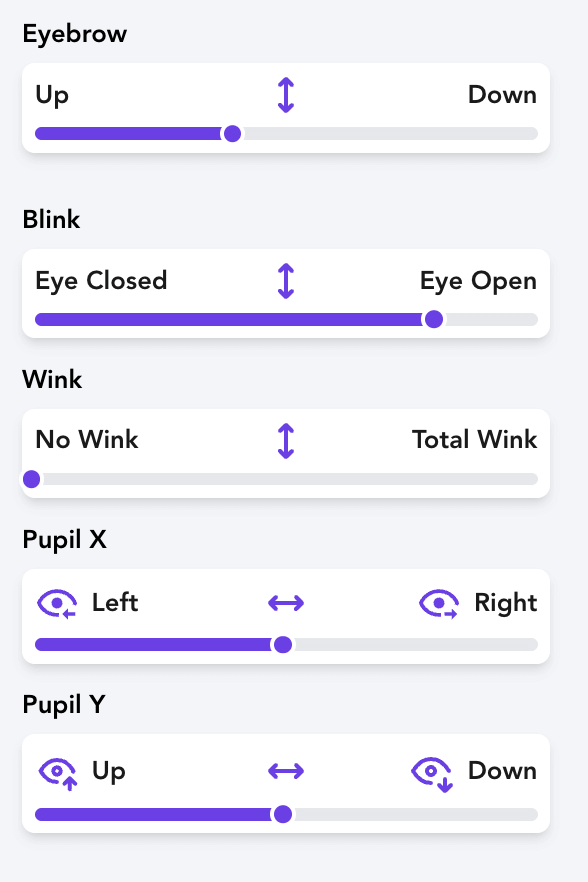Click the Pupil X slider handle

(x=283, y=645)
